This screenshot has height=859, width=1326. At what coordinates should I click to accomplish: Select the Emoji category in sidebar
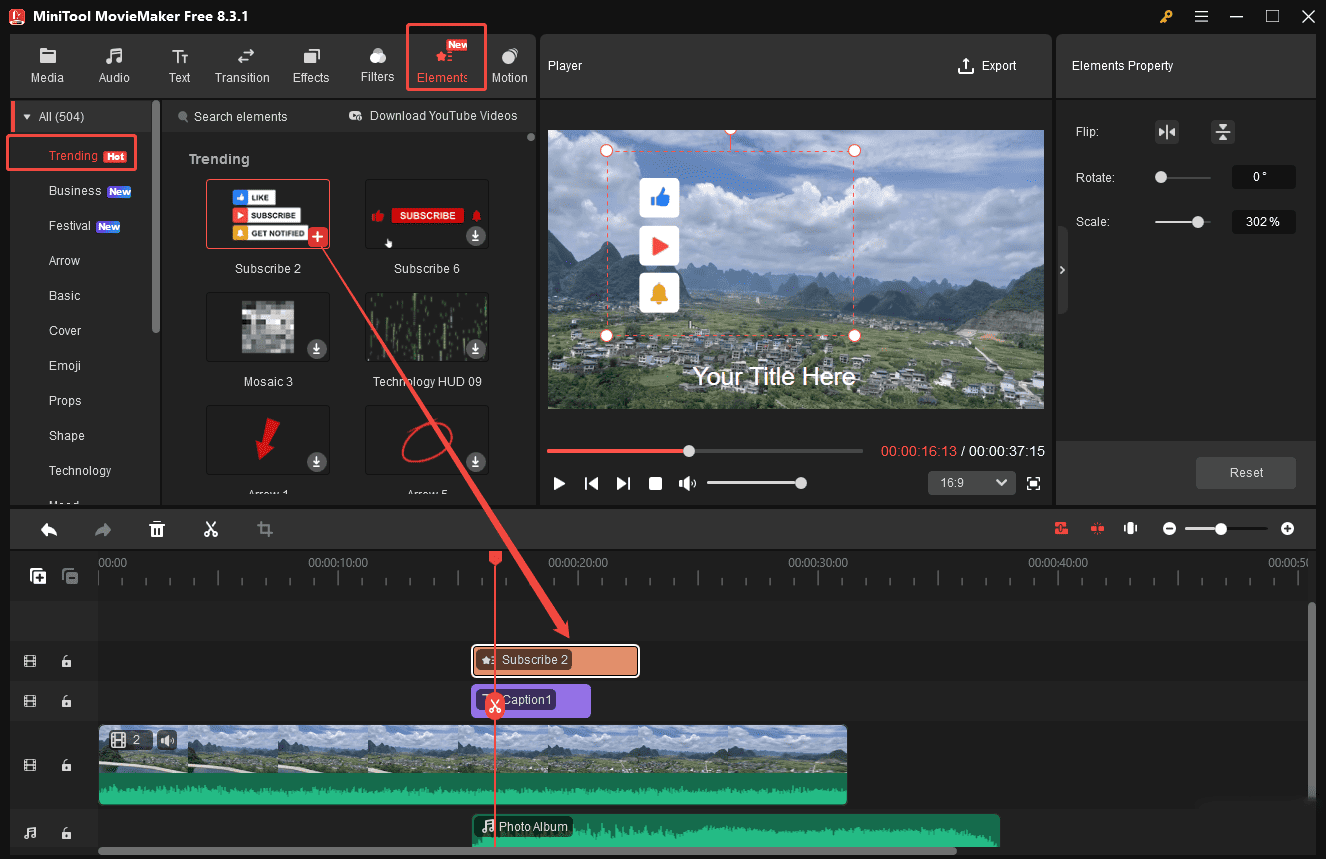click(64, 365)
